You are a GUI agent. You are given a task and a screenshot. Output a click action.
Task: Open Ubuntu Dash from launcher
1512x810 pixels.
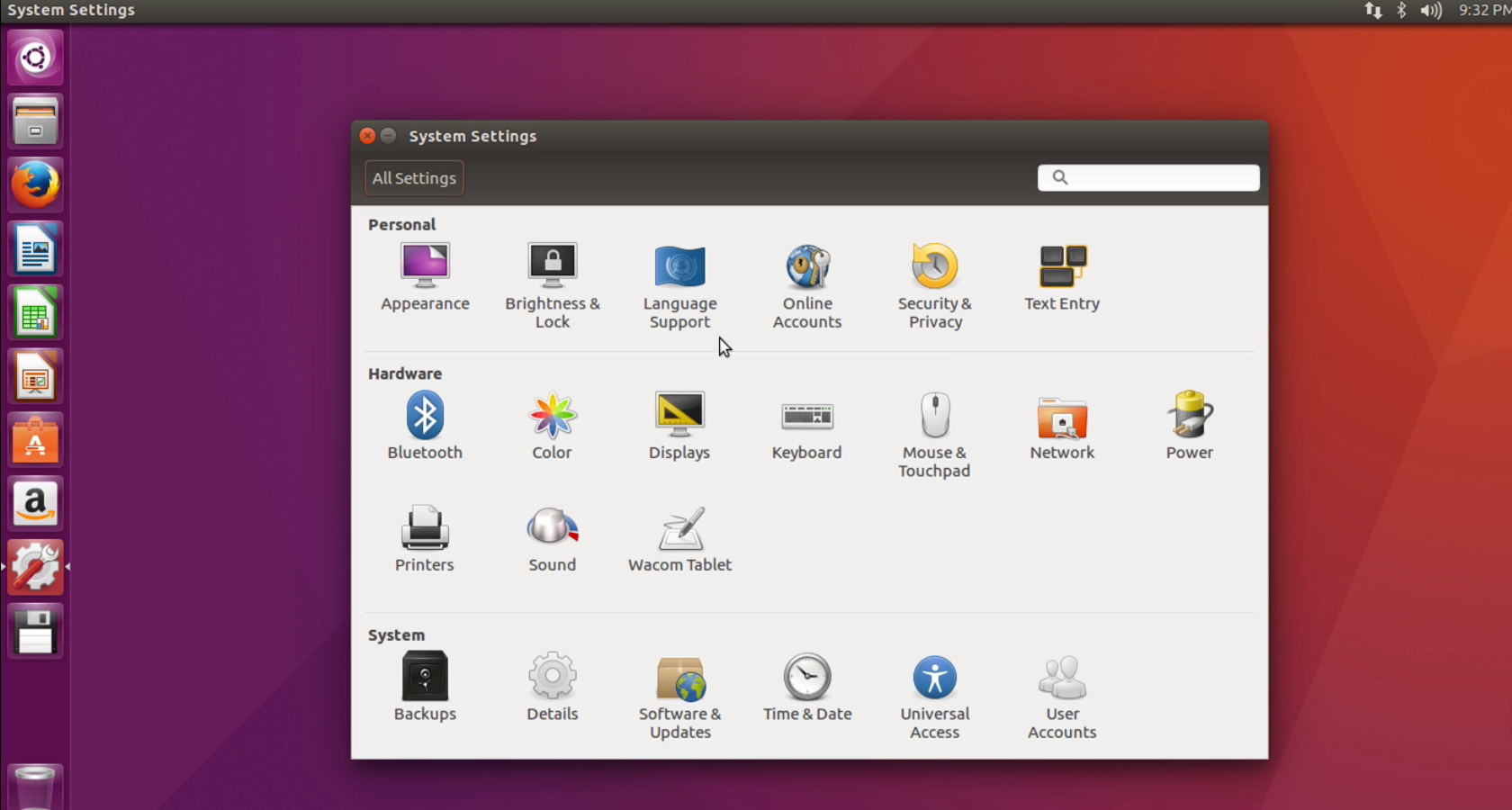coord(35,58)
